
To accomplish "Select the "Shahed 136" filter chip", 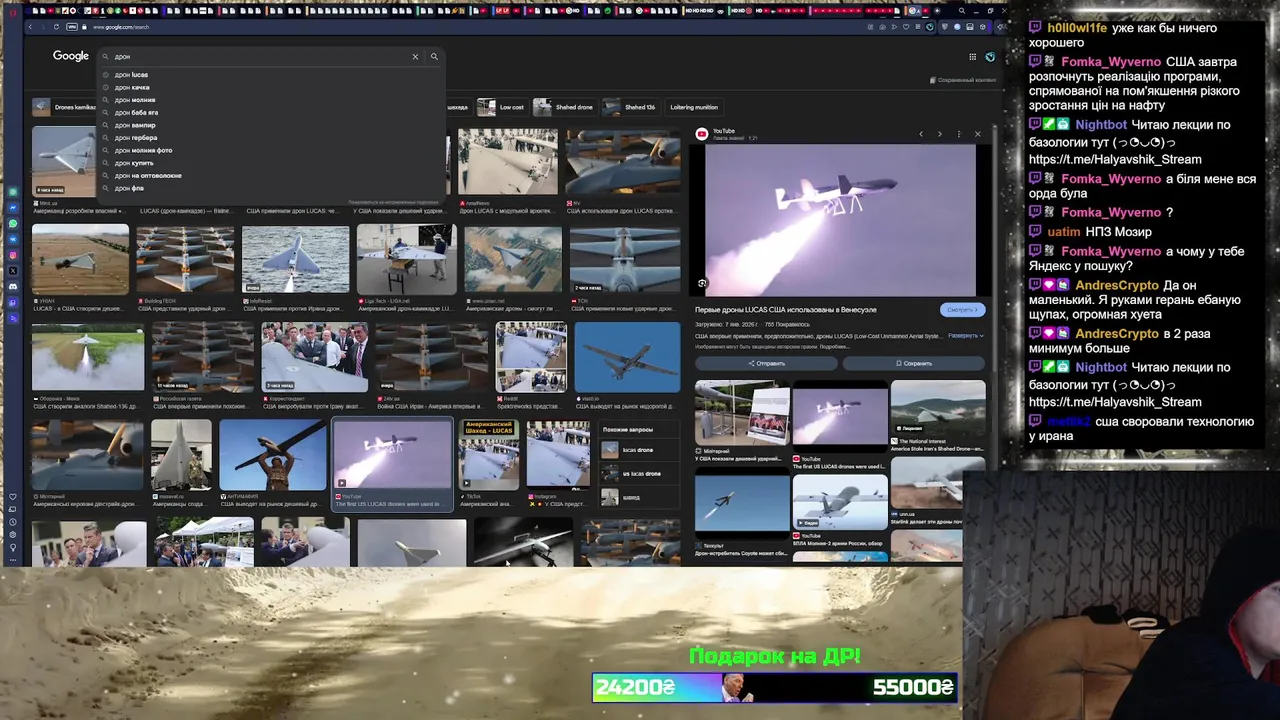I will (630, 107).
